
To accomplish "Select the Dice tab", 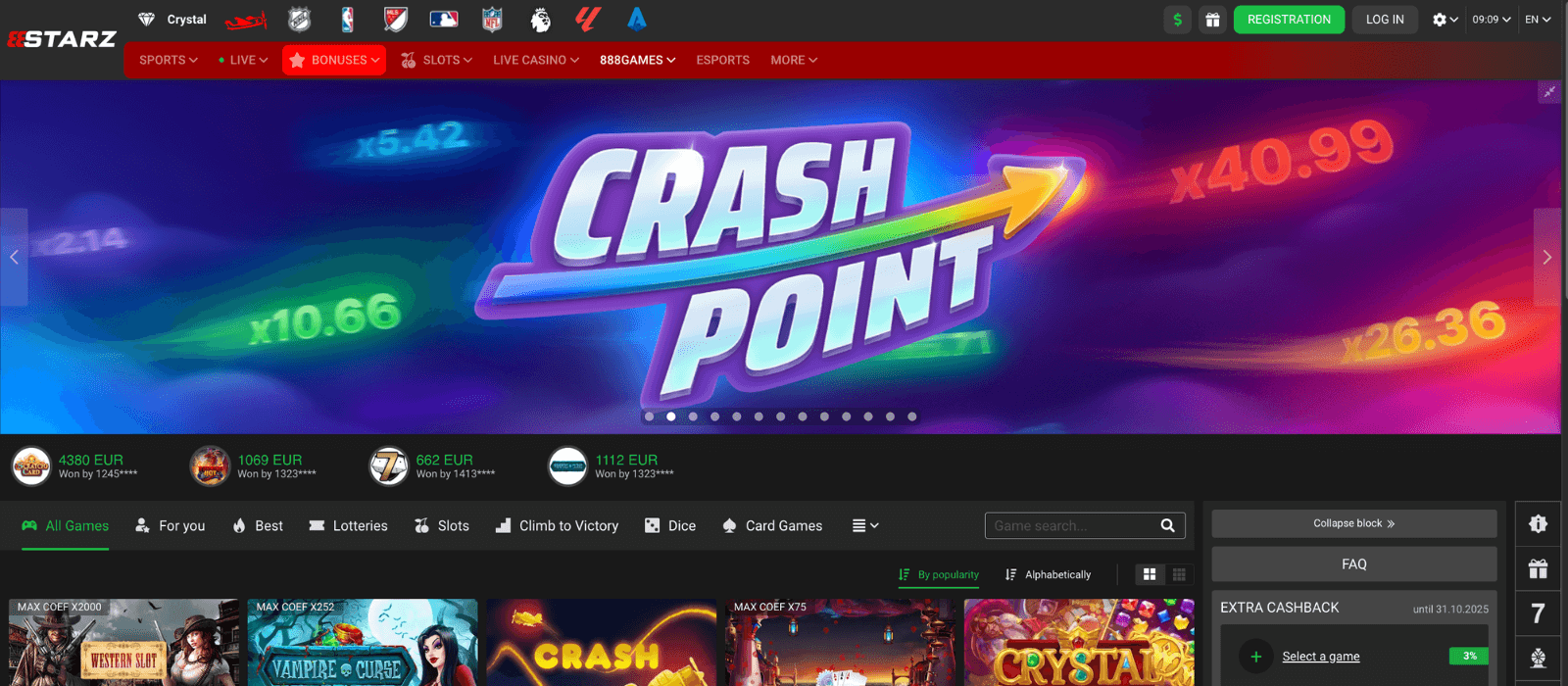I will [670, 526].
